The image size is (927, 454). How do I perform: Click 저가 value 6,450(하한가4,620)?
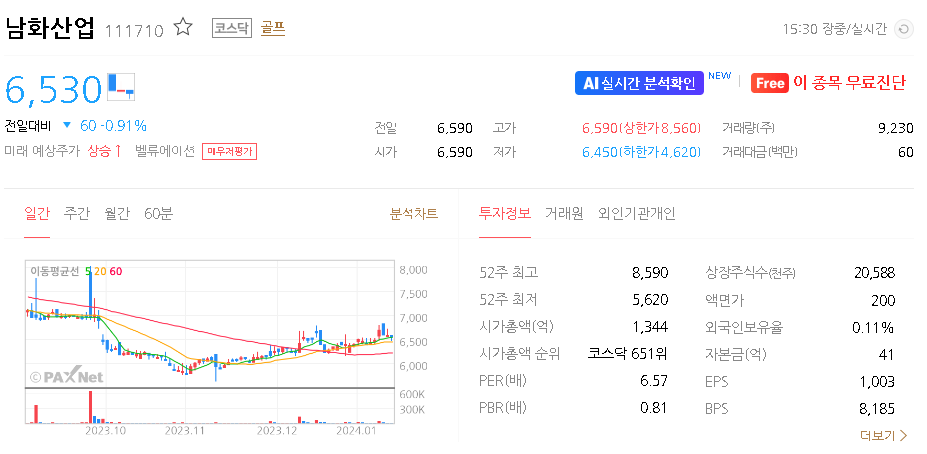click(641, 153)
